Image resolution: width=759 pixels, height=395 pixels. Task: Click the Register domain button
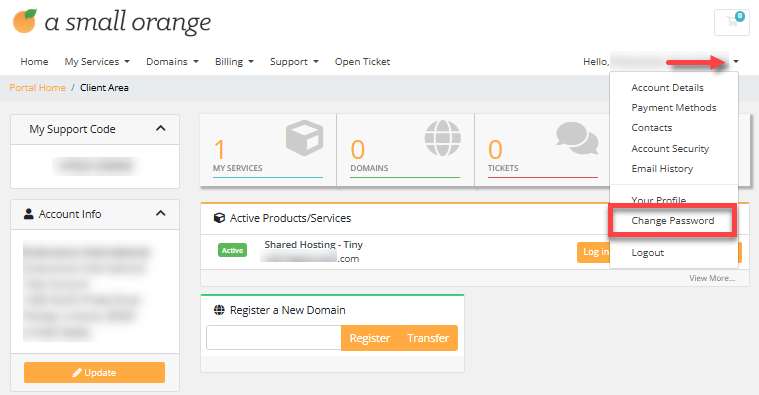pos(370,338)
